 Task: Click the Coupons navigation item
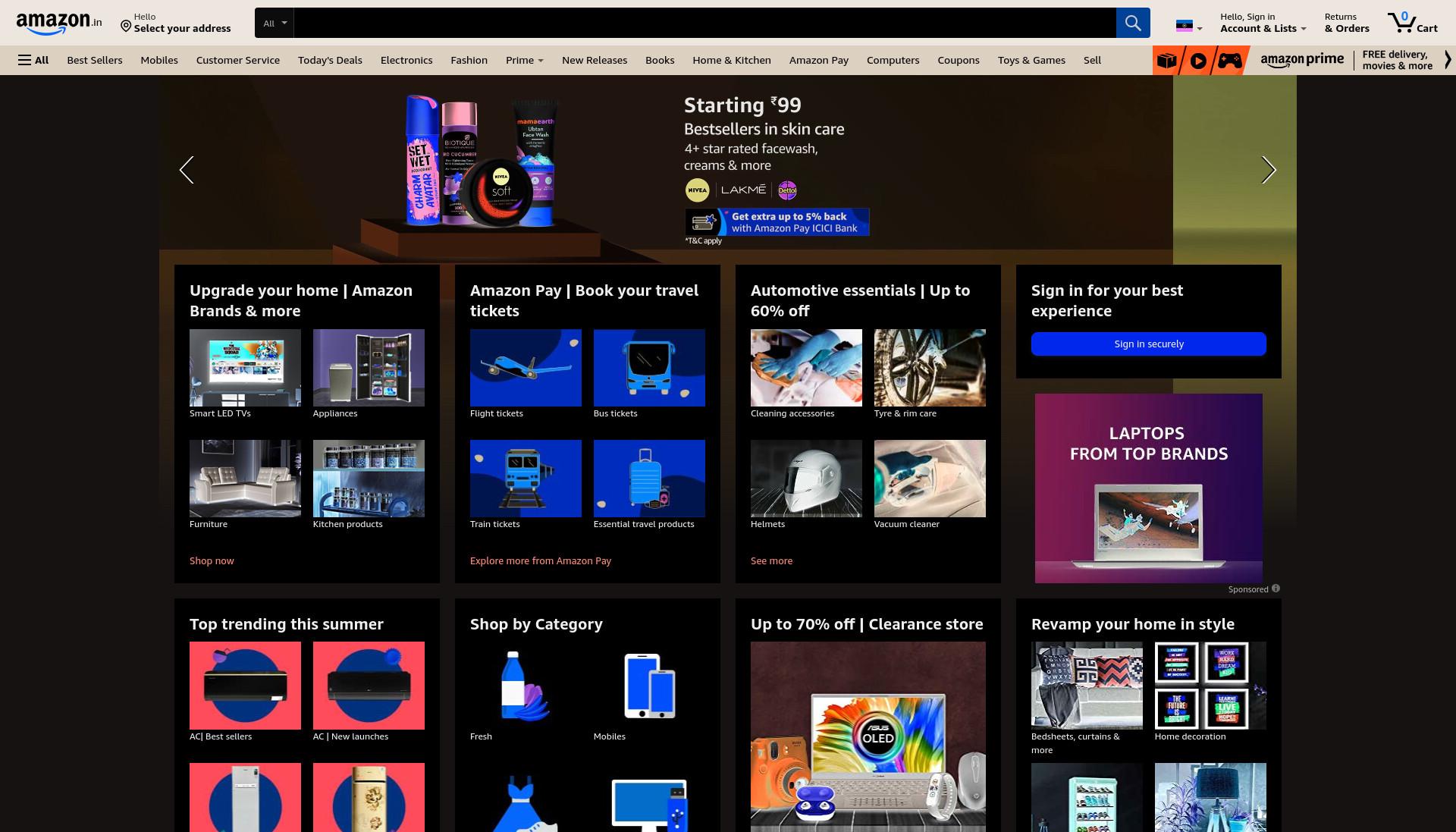pyautogui.click(x=958, y=60)
